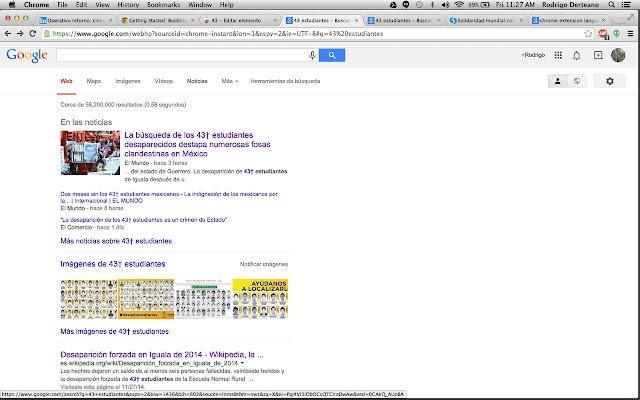
Task: Open the Wi-Fi status icon
Action: coord(459,5)
